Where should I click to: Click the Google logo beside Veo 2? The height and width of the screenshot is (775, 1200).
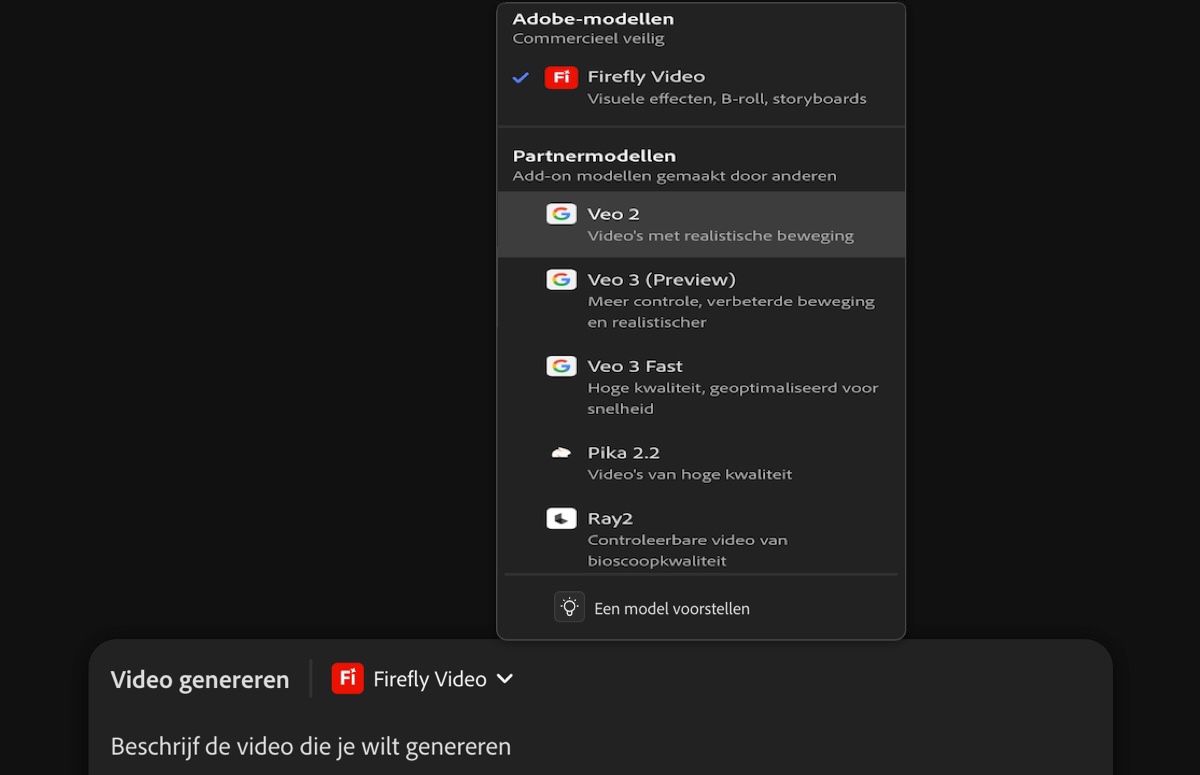[561, 213]
